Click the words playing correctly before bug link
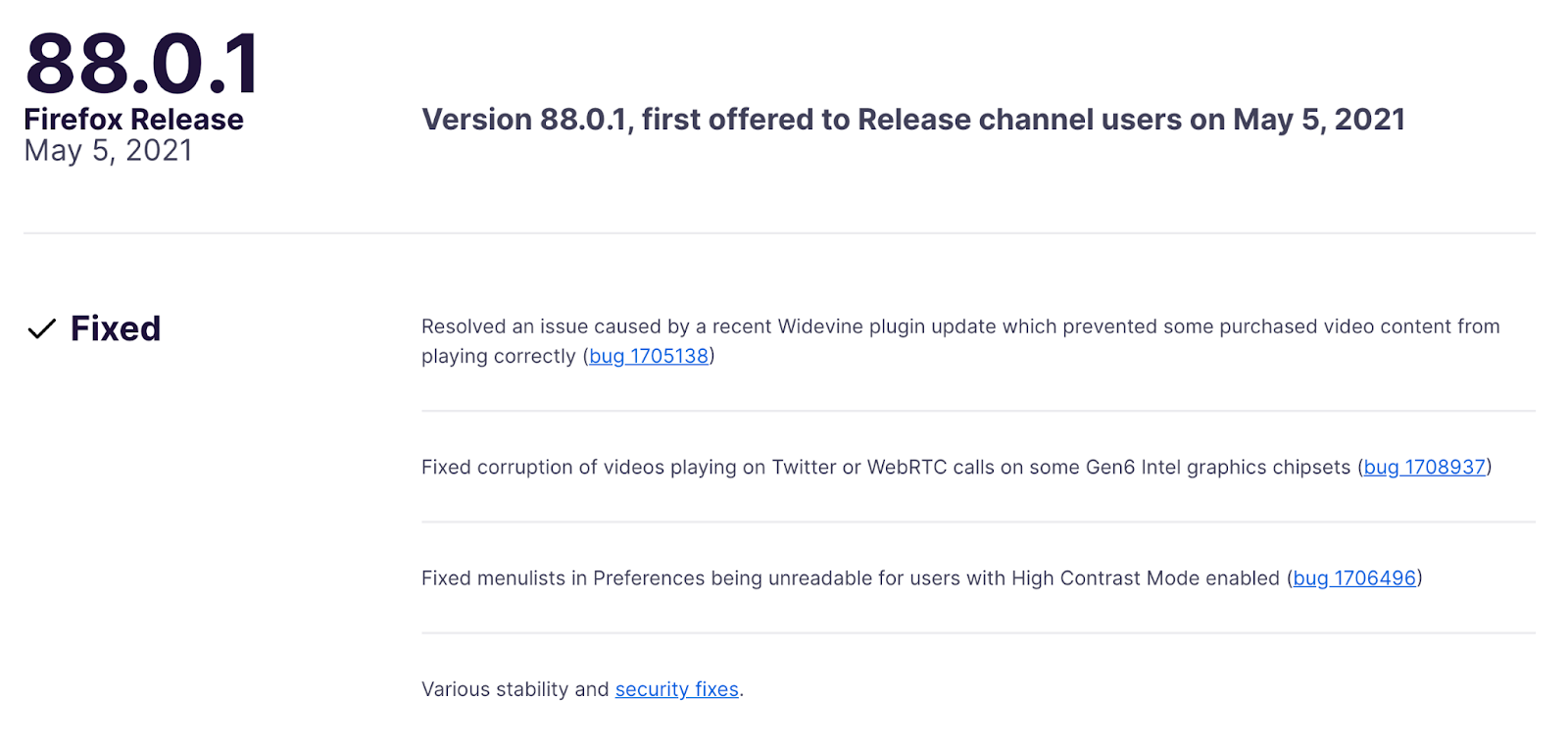1568x749 pixels. click(498, 356)
